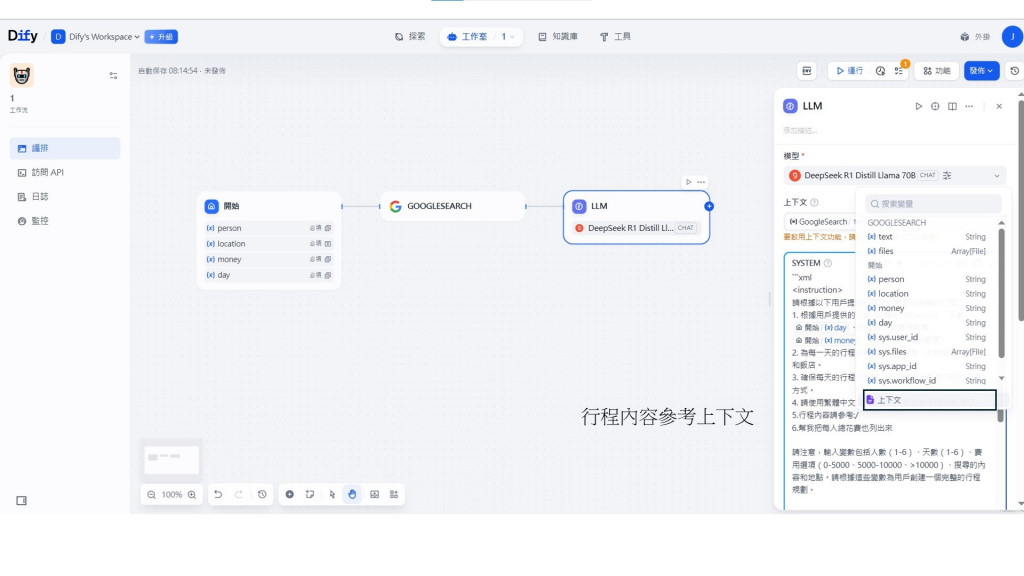
Task: Open the 發佈 publish dropdown
Action: [981, 71]
